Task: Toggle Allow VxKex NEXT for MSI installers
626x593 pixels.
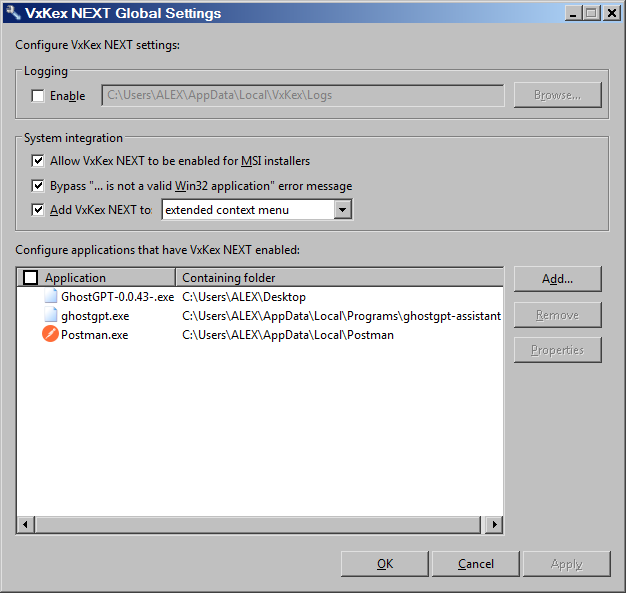Action: pos(38,161)
